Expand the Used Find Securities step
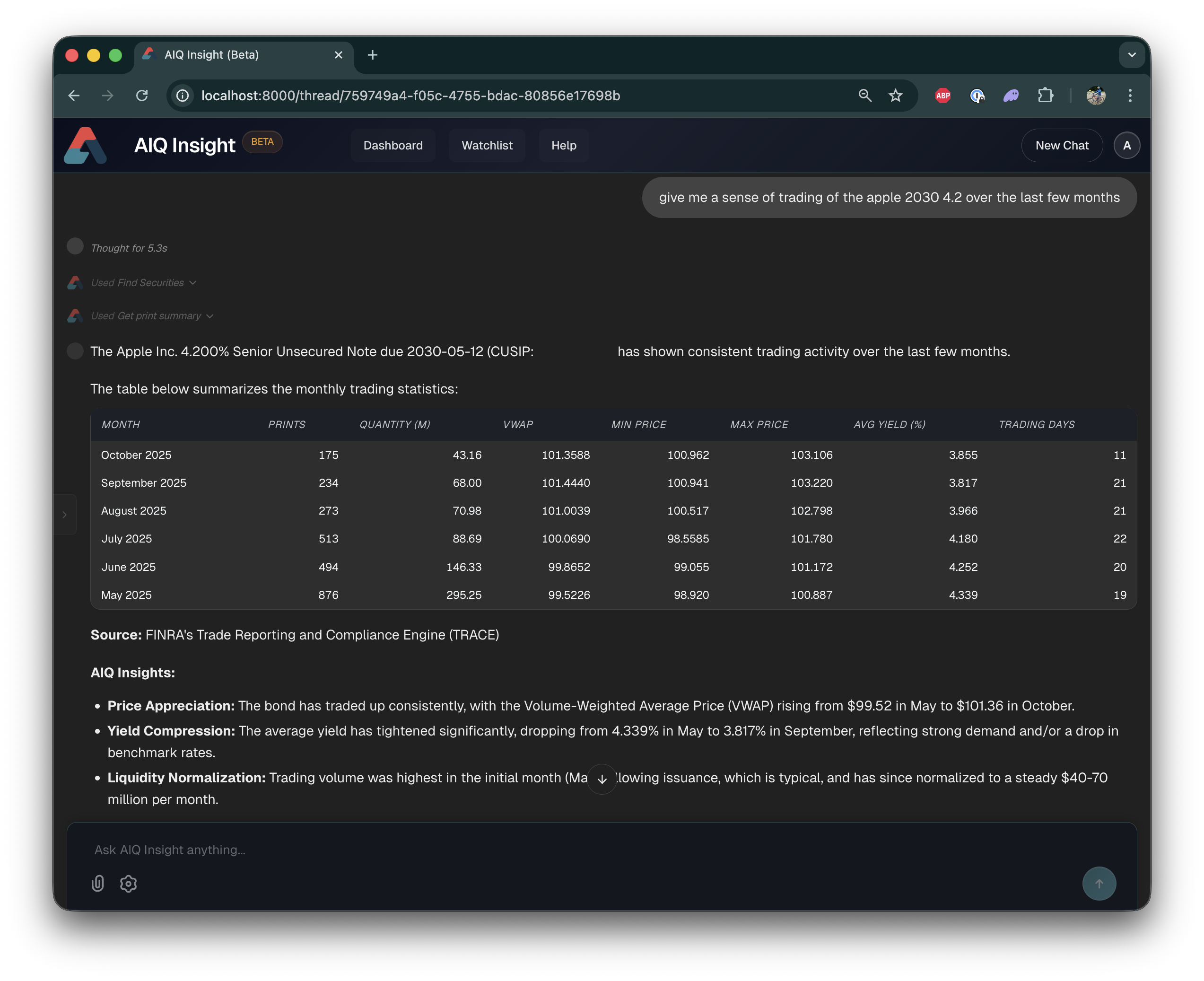This screenshot has width=1204, height=981. [143, 282]
